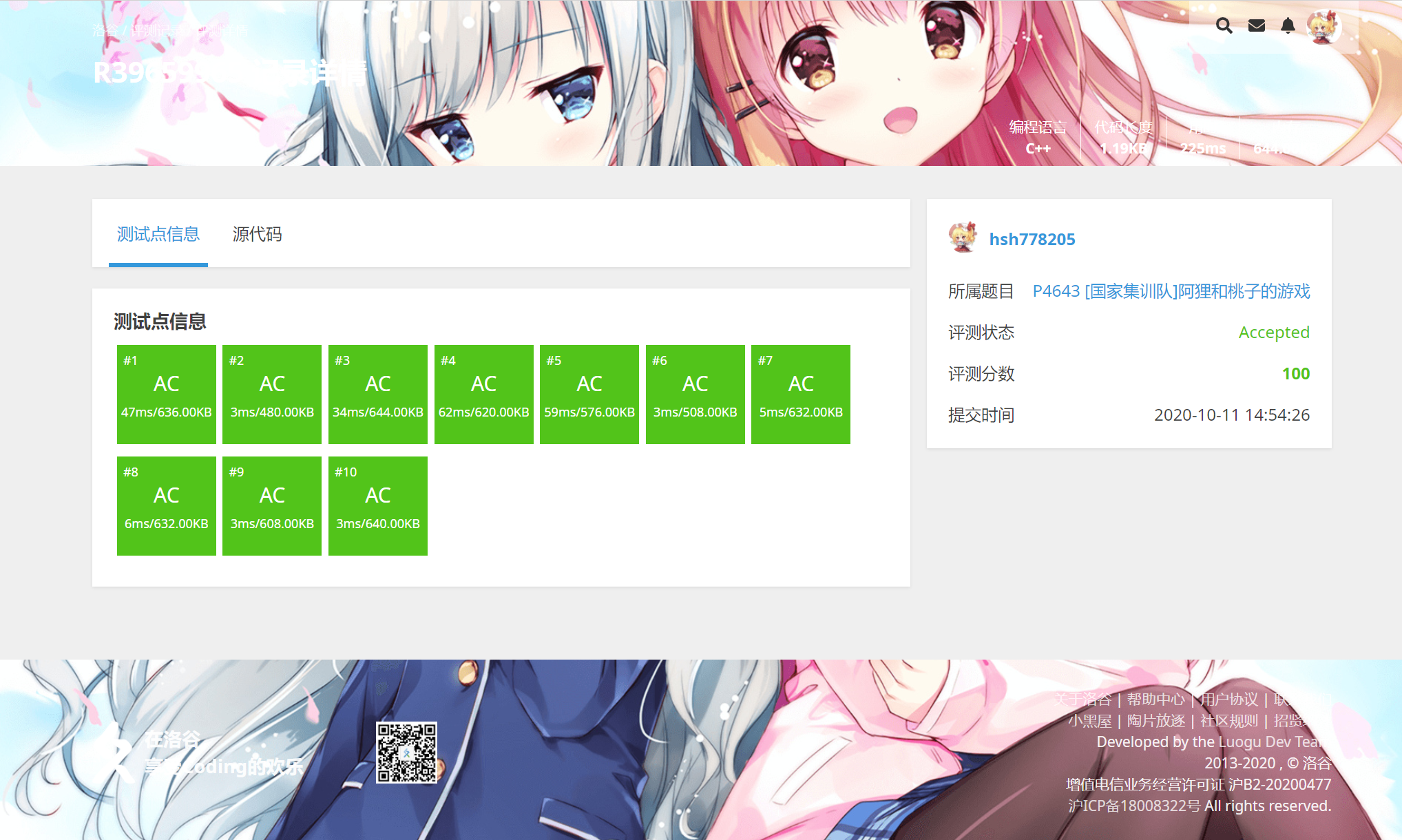Click hsh778205's small avatar image
Viewport: 1402px width, 840px height.
[x=963, y=238]
